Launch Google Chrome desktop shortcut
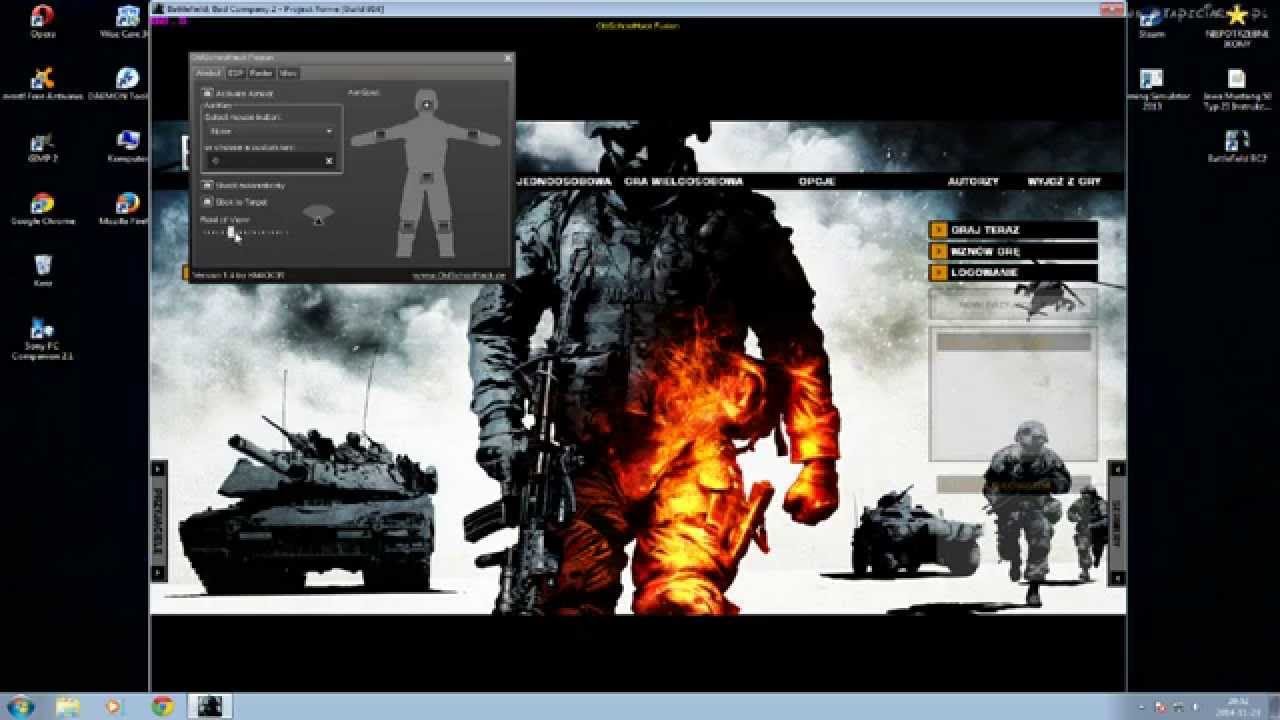The image size is (1280, 720). (x=42, y=208)
